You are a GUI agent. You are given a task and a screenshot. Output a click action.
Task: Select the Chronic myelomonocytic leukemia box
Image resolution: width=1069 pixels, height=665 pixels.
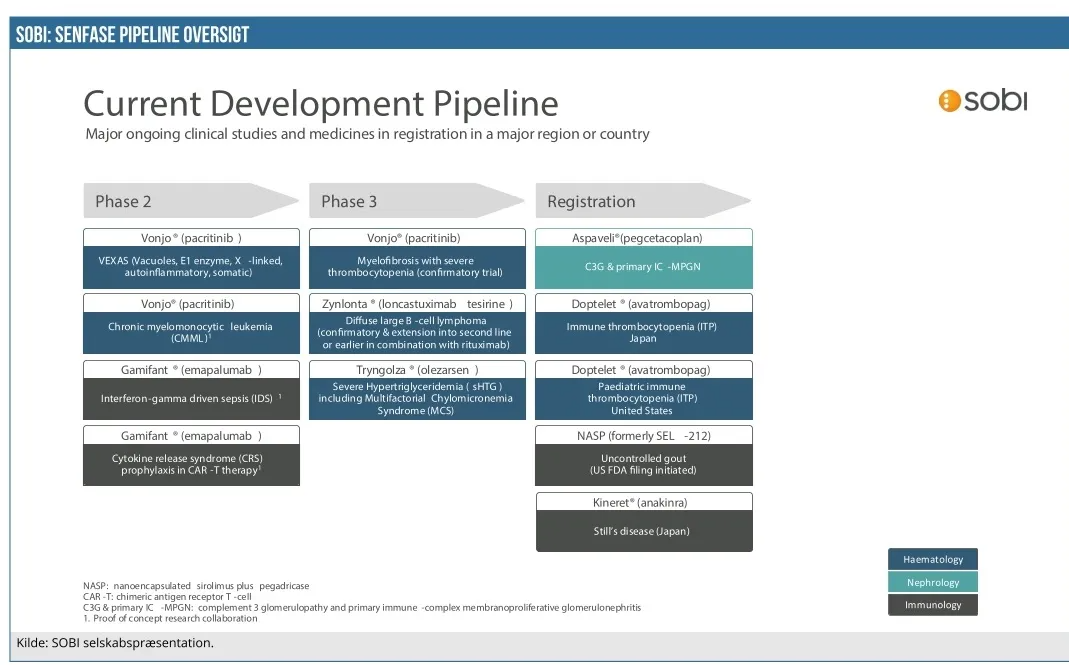tap(191, 332)
